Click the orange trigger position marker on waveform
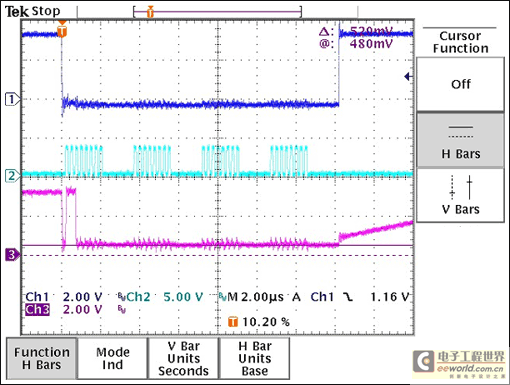Viewport: 510px width, 385px height. pyautogui.click(x=62, y=30)
